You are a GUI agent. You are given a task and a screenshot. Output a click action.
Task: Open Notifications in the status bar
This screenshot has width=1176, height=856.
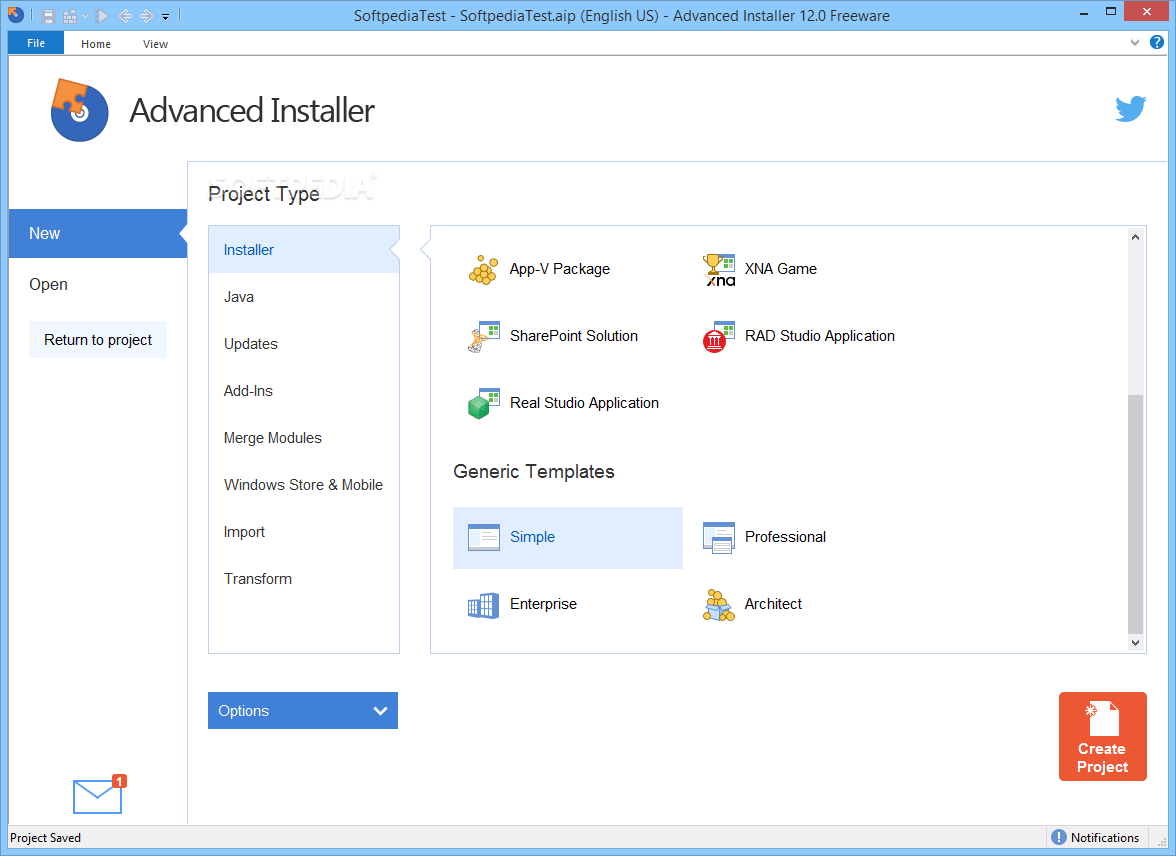1095,837
